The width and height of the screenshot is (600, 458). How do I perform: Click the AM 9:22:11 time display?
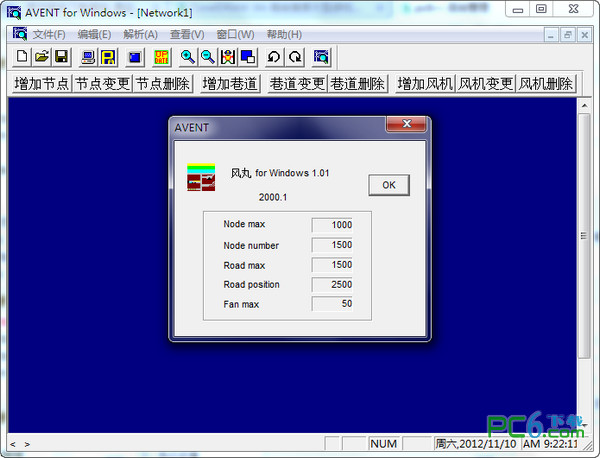550,444
